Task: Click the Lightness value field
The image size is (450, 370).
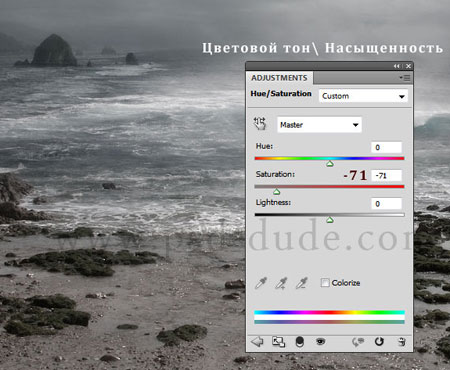Action: [x=386, y=204]
